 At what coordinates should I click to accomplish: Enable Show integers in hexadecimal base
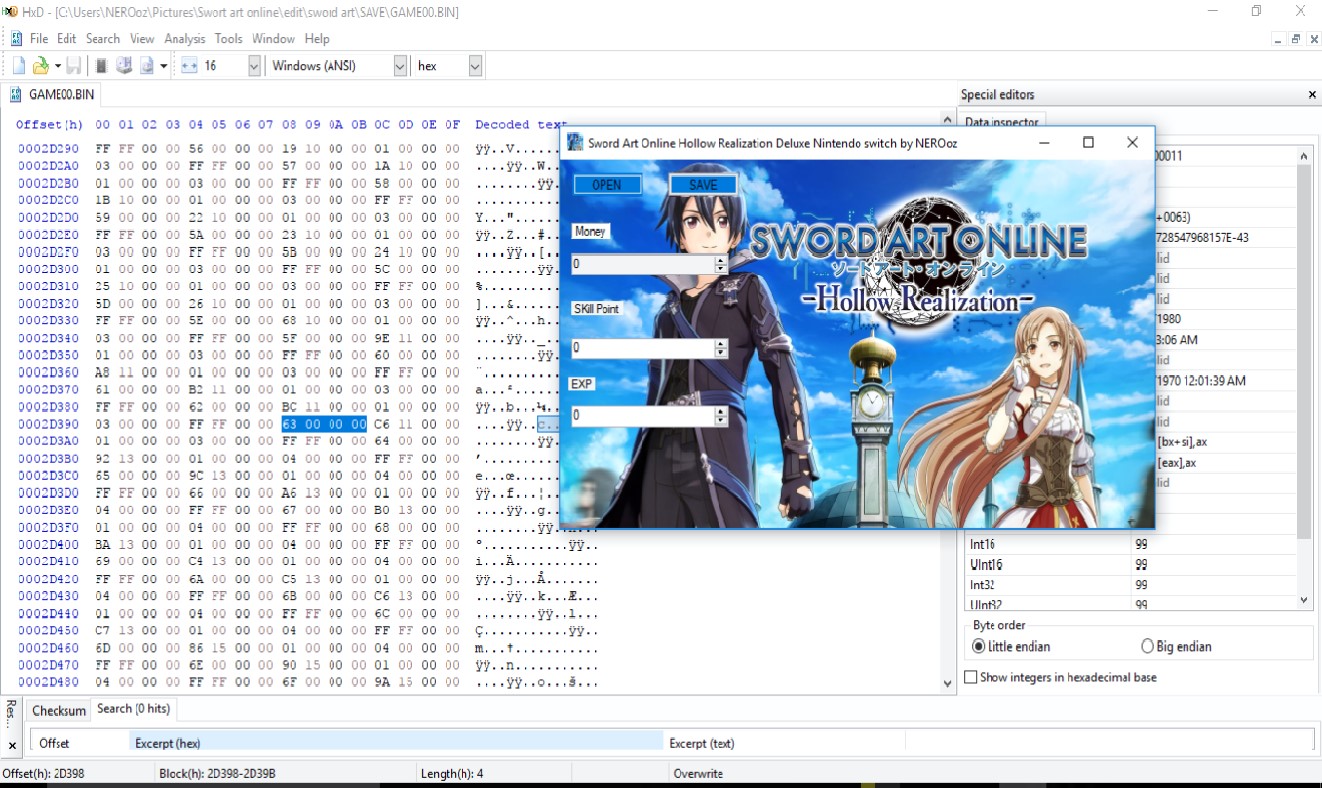coord(1060,678)
